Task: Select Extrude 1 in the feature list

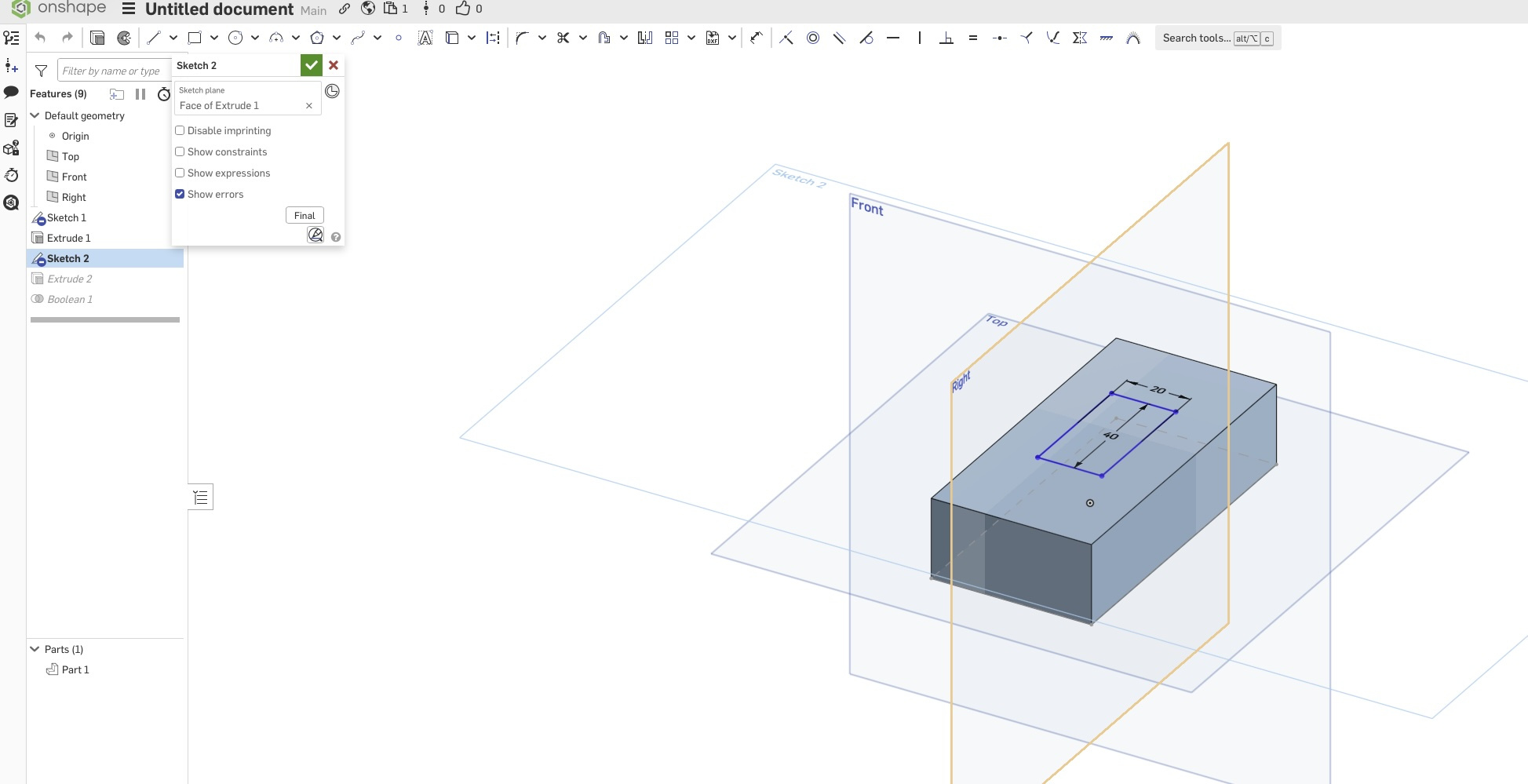Action: pos(68,238)
